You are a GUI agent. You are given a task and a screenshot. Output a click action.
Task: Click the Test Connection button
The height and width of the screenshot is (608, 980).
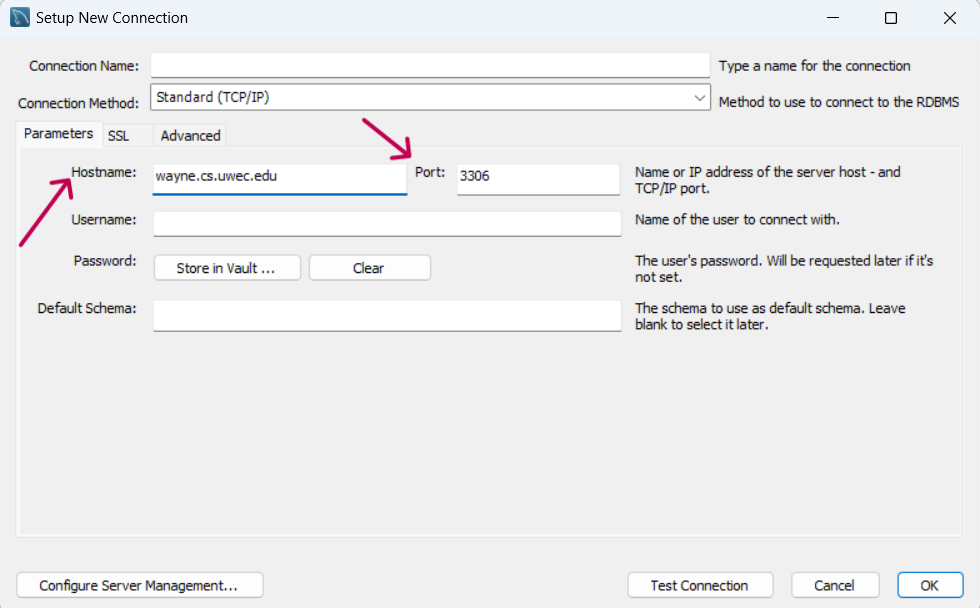pos(700,586)
